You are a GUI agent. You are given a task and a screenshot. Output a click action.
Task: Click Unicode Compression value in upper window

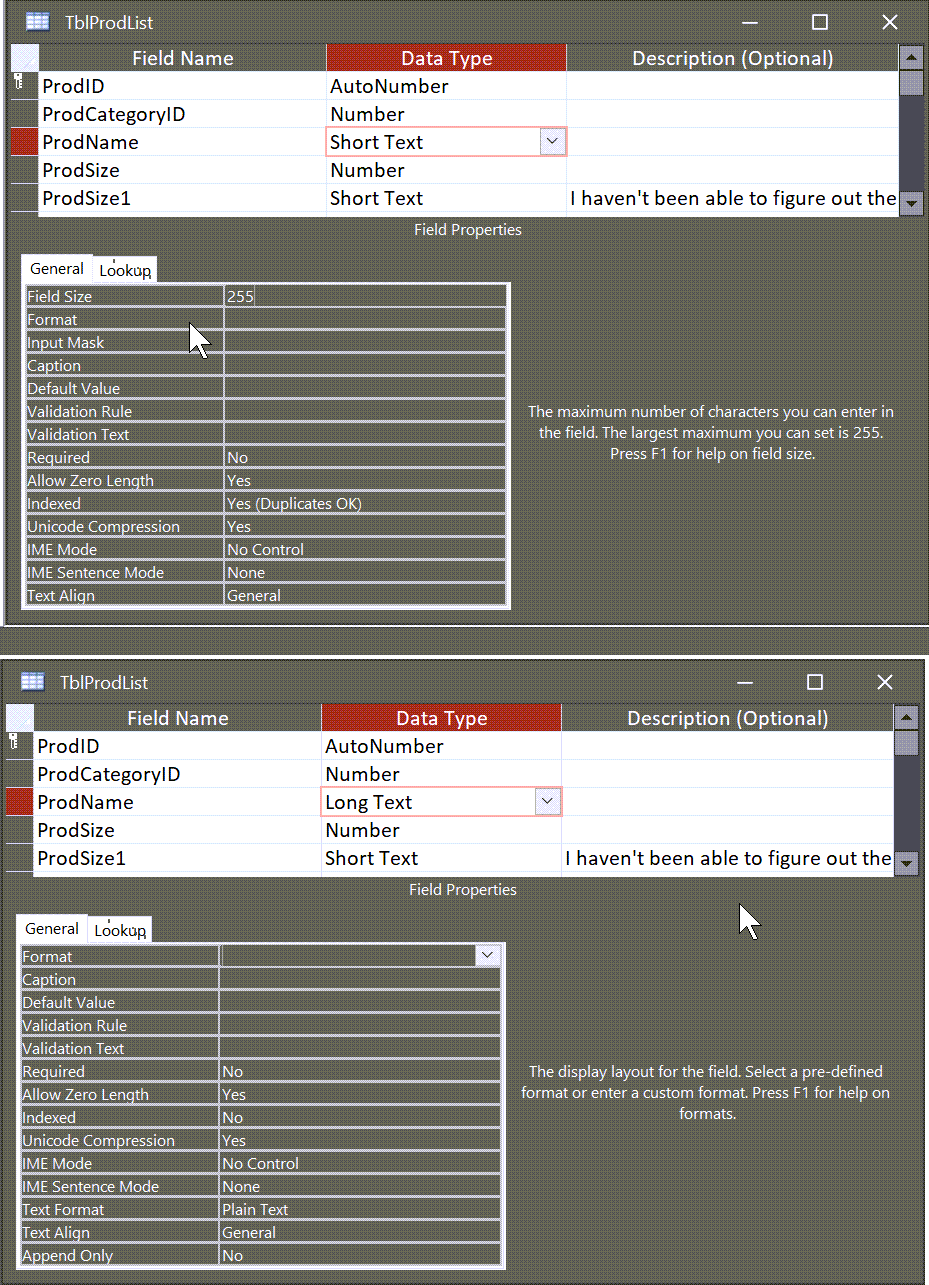(365, 526)
